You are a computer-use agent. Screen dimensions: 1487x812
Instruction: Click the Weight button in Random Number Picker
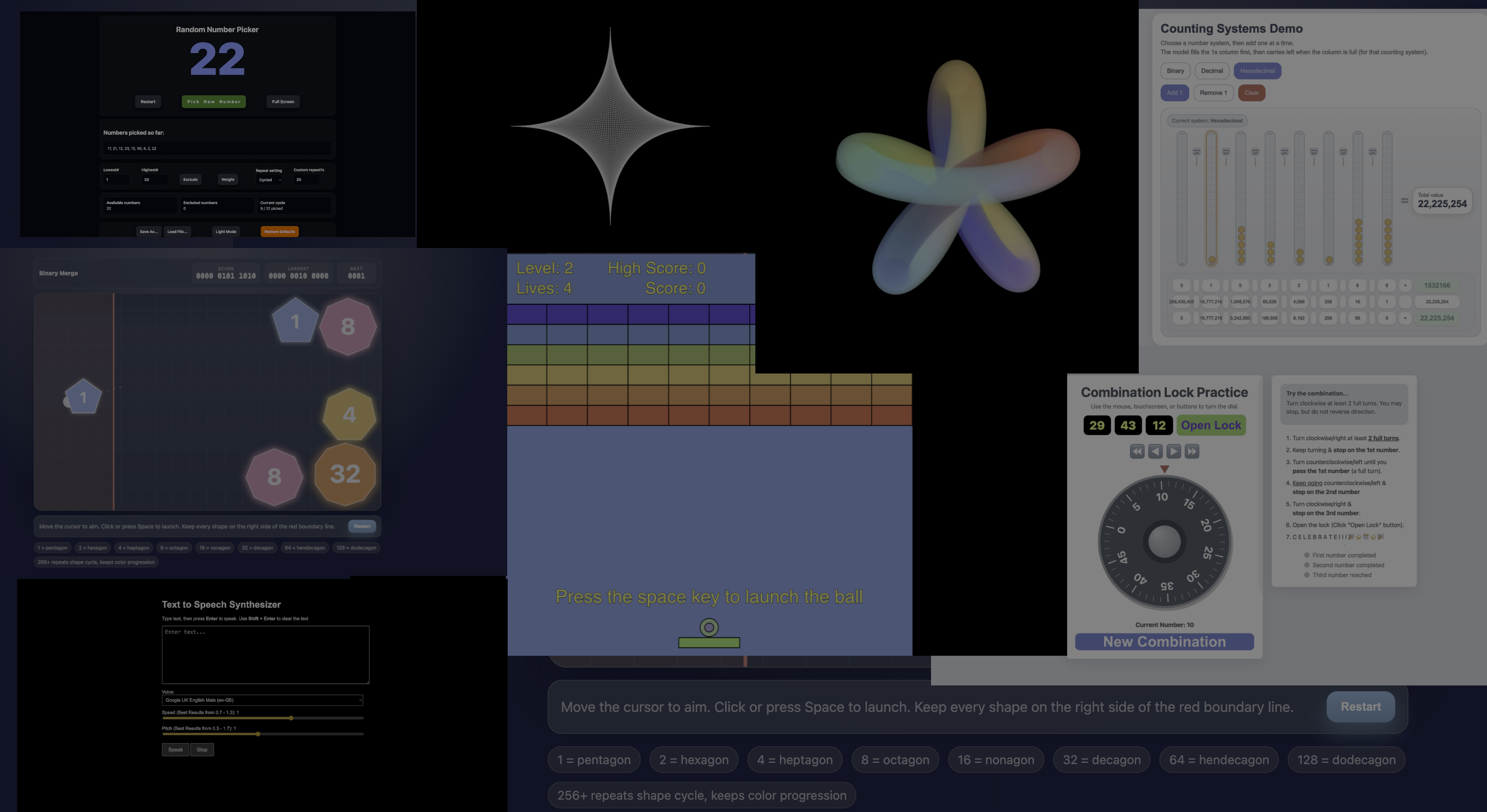pyautogui.click(x=228, y=180)
